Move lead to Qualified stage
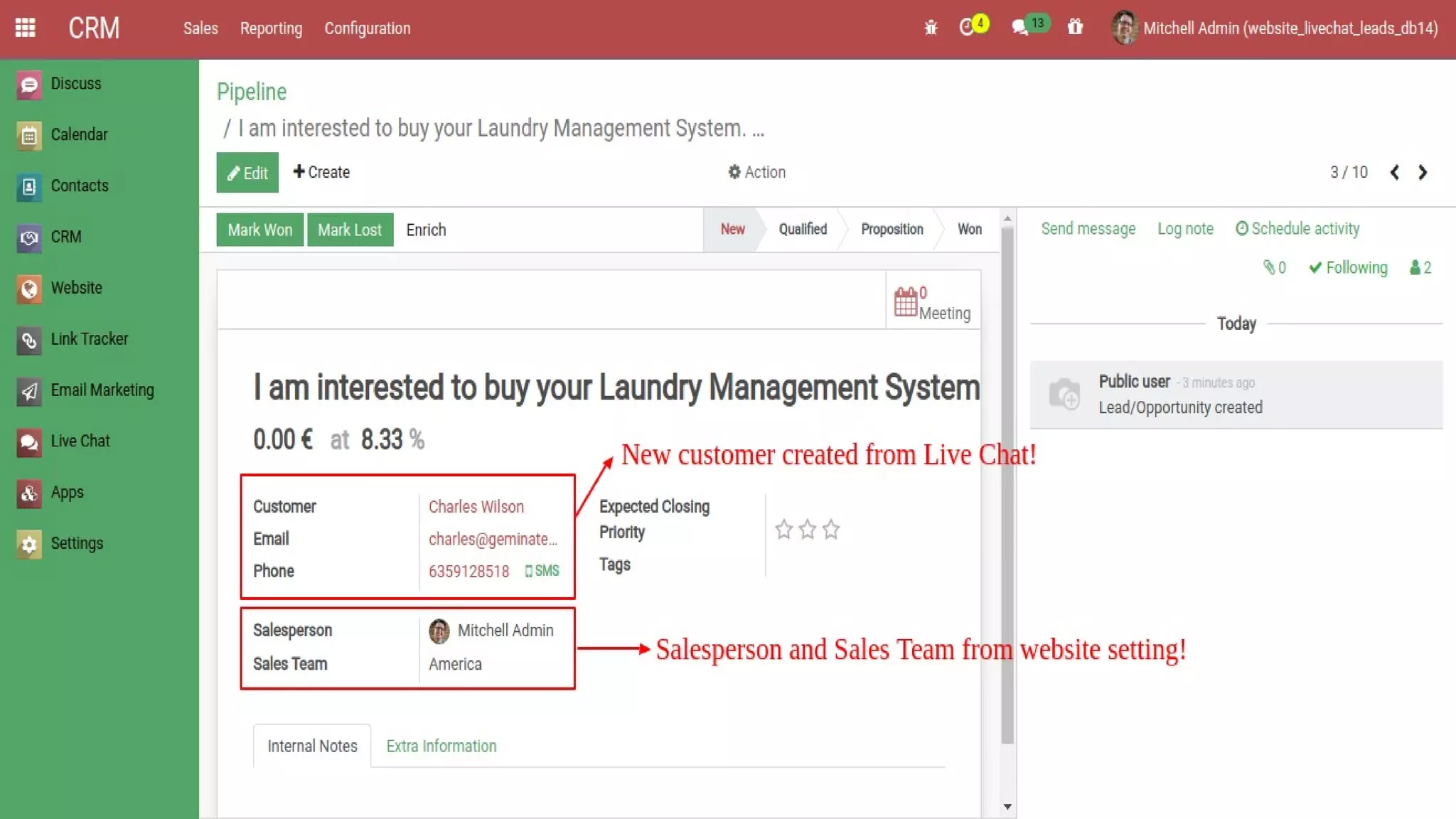 [x=803, y=230]
